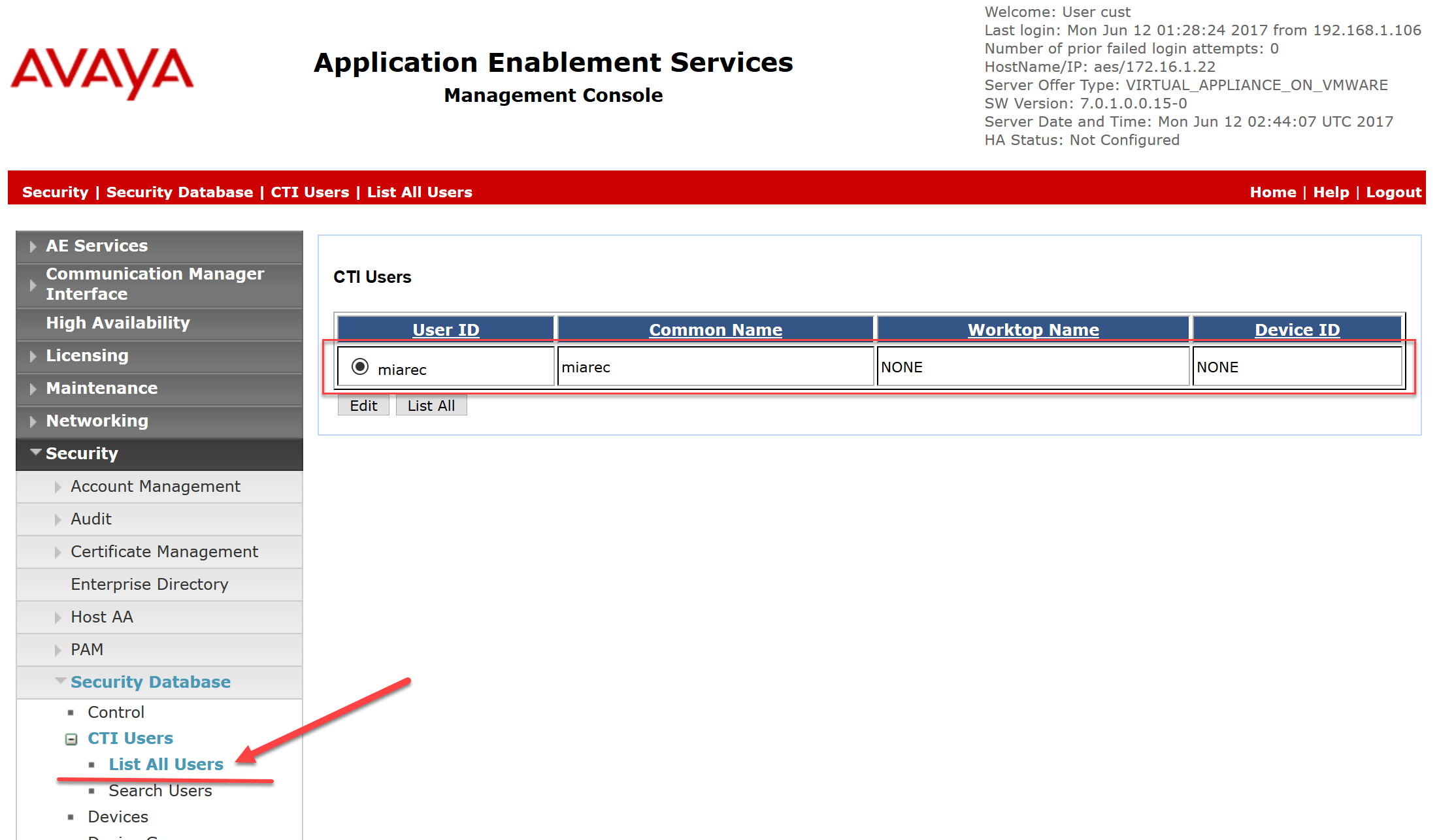Select the miarec user radio button

[360, 366]
